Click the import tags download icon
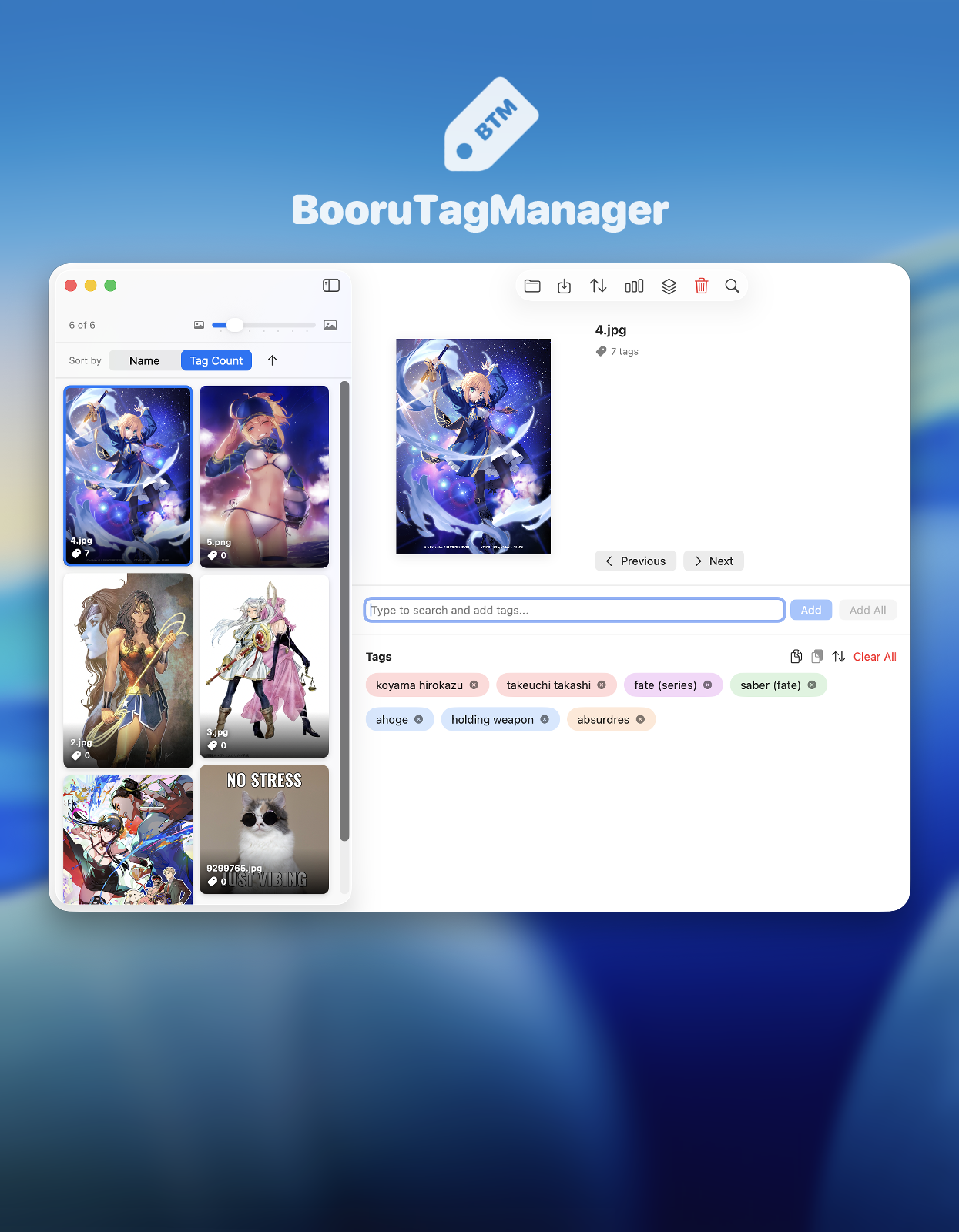959x1232 pixels. [x=565, y=286]
